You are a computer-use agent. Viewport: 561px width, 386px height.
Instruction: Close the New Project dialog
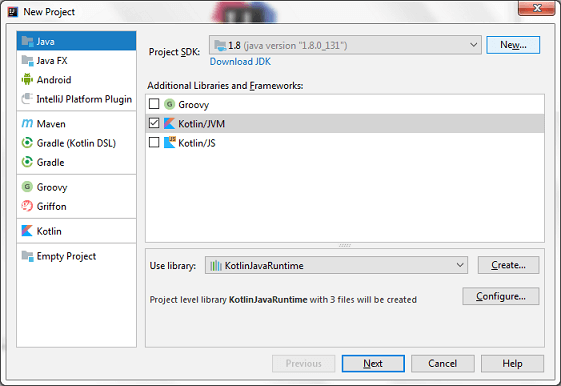tap(537, 8)
